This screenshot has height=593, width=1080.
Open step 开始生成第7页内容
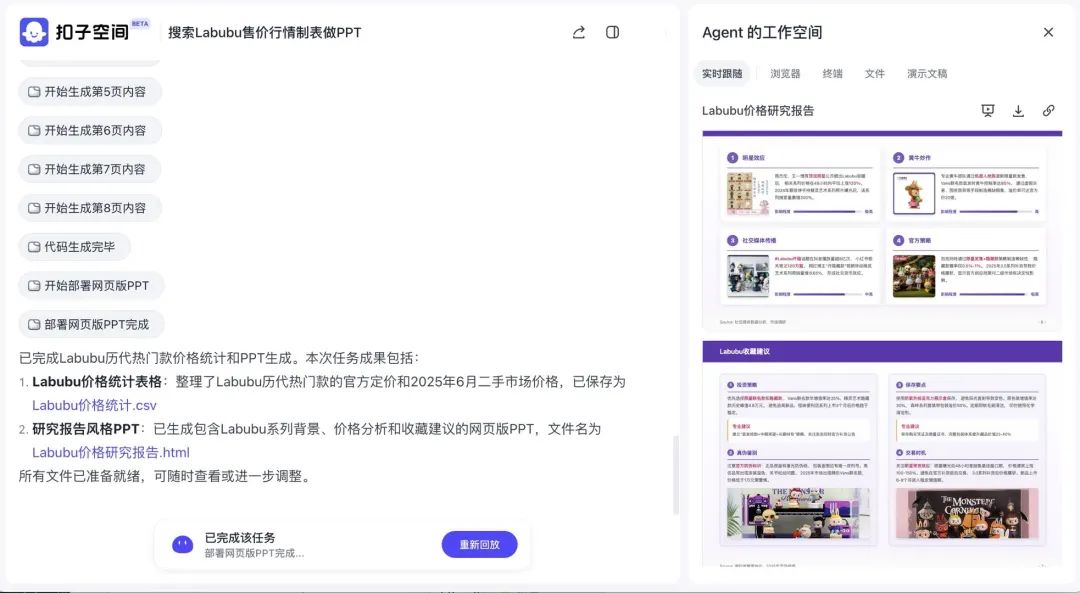pos(90,169)
